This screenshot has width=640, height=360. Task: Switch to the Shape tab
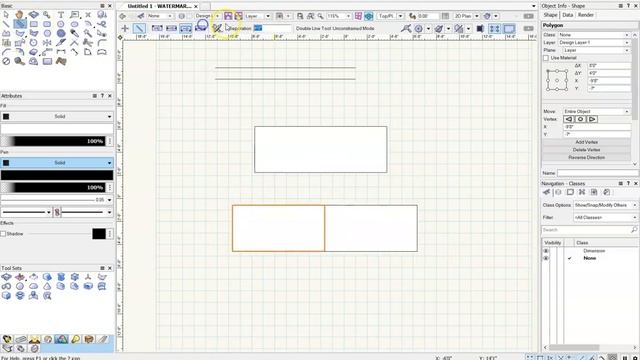[550, 15]
